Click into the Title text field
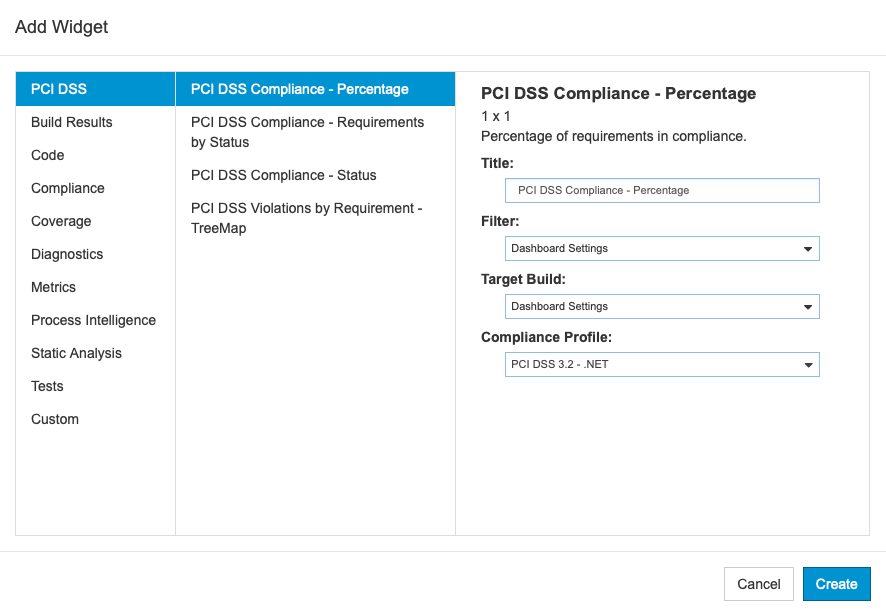 click(662, 190)
